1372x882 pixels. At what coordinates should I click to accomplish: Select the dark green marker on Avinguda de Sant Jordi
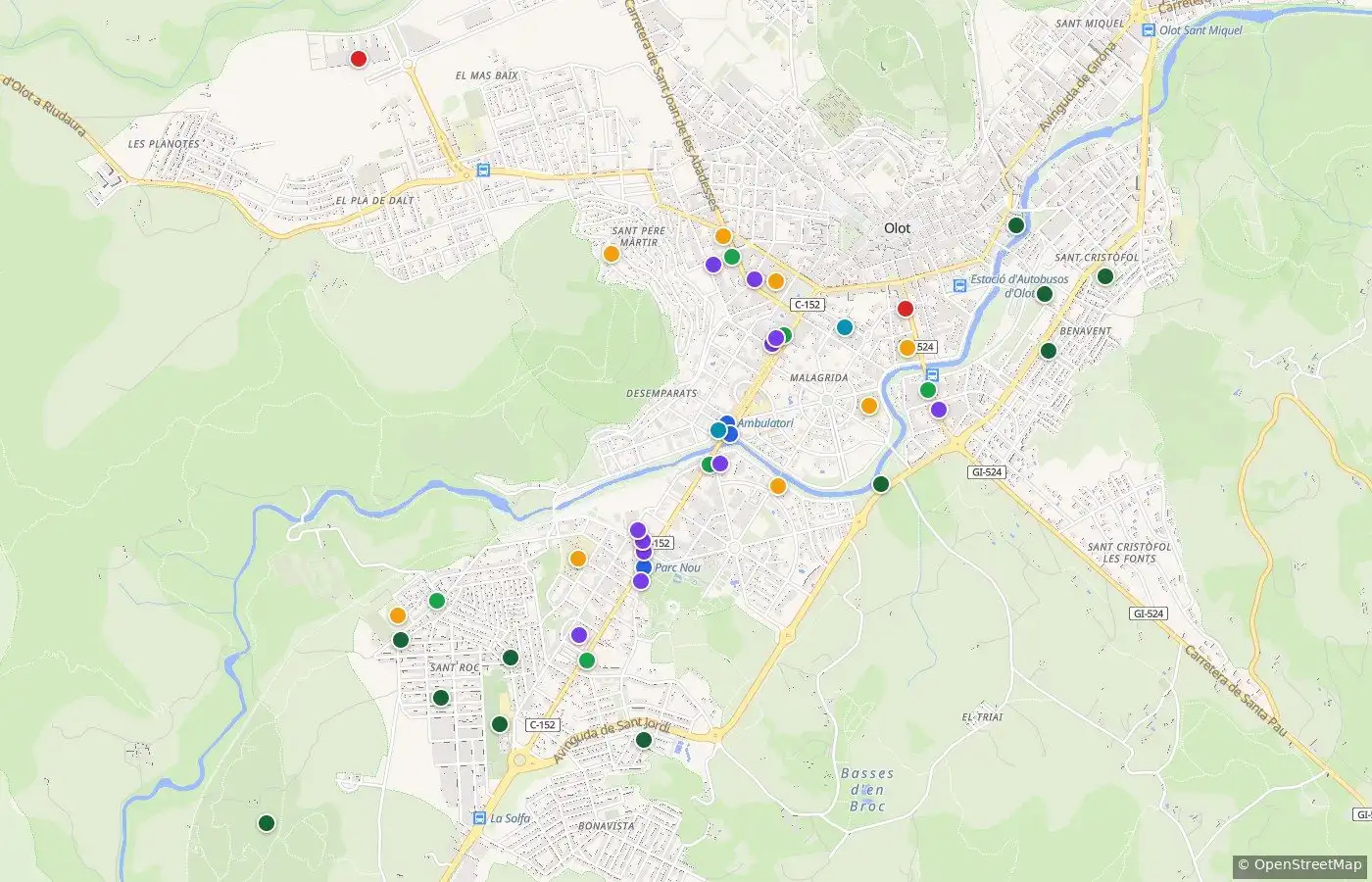[644, 740]
